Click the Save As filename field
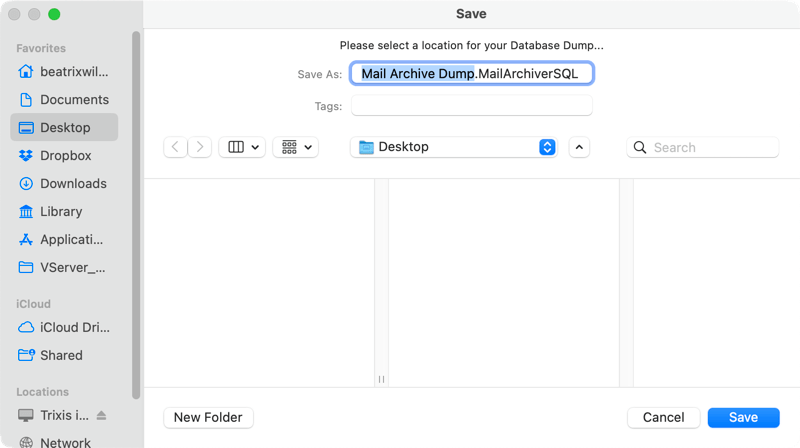Screen dimensions: 800x448 pyautogui.click(x=471, y=74)
